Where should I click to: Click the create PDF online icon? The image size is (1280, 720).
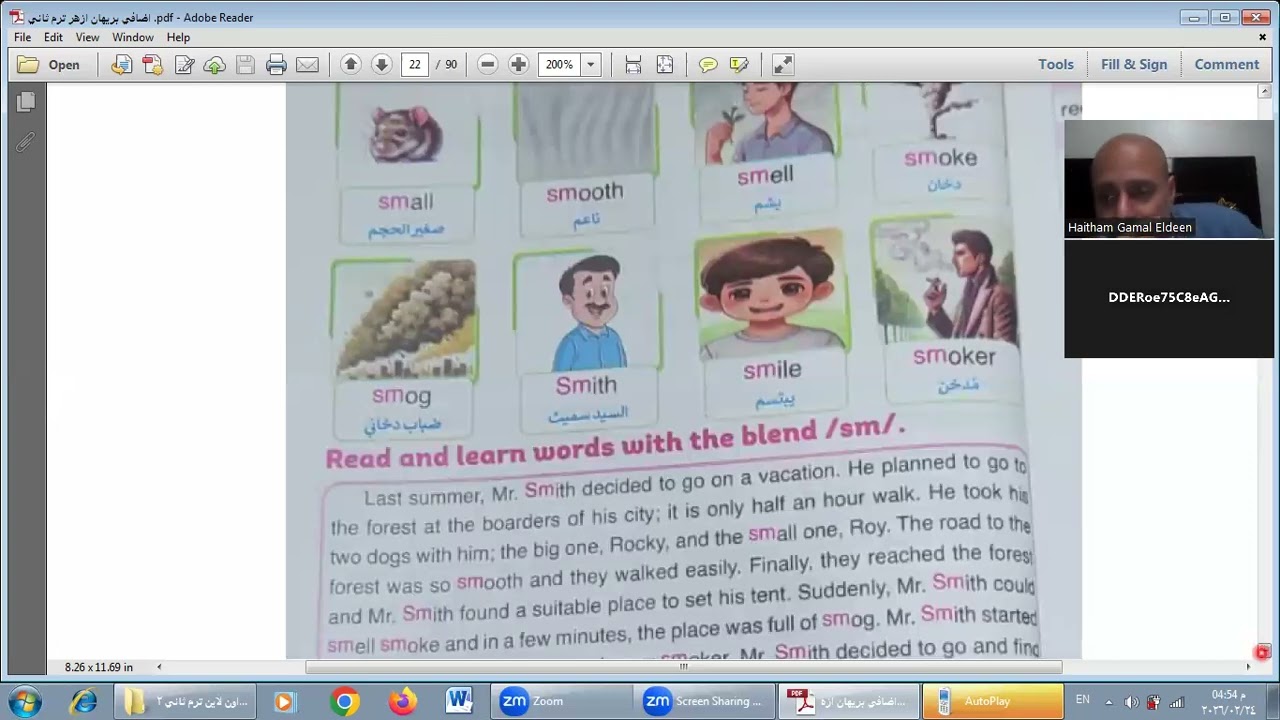point(152,65)
